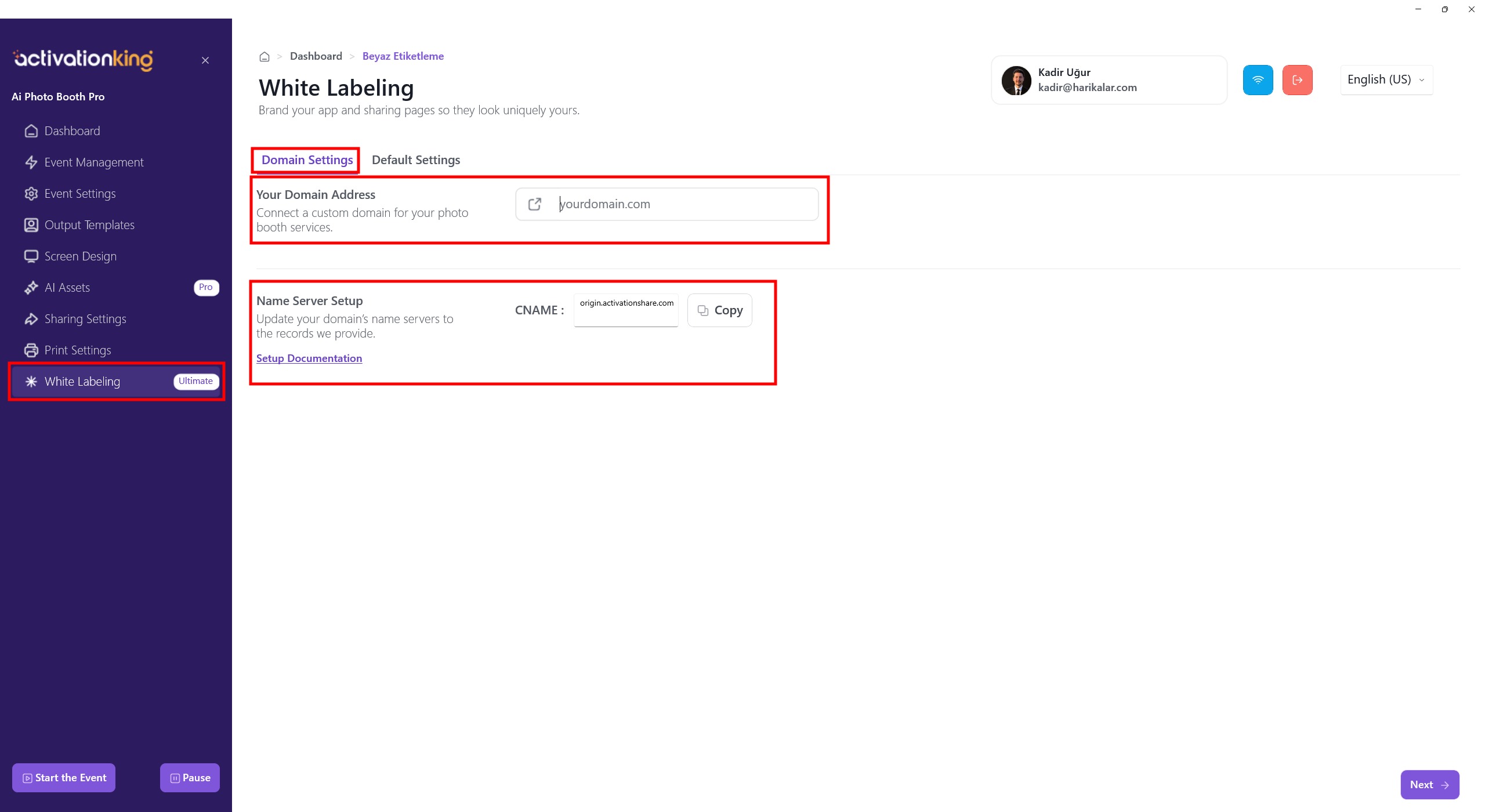Open AI Assets from sidebar
Viewport: 1485px width, 812px height.
click(67, 288)
